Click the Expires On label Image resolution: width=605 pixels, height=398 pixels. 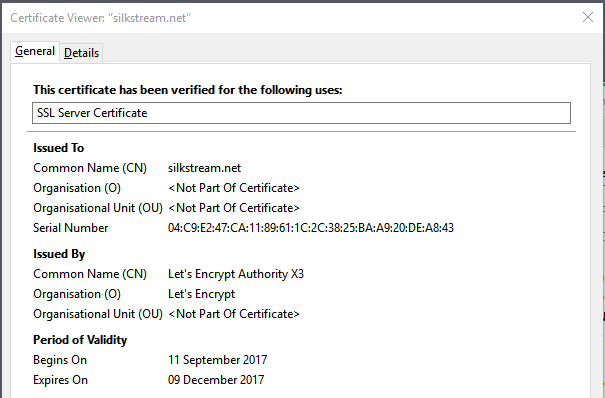[x=60, y=380]
